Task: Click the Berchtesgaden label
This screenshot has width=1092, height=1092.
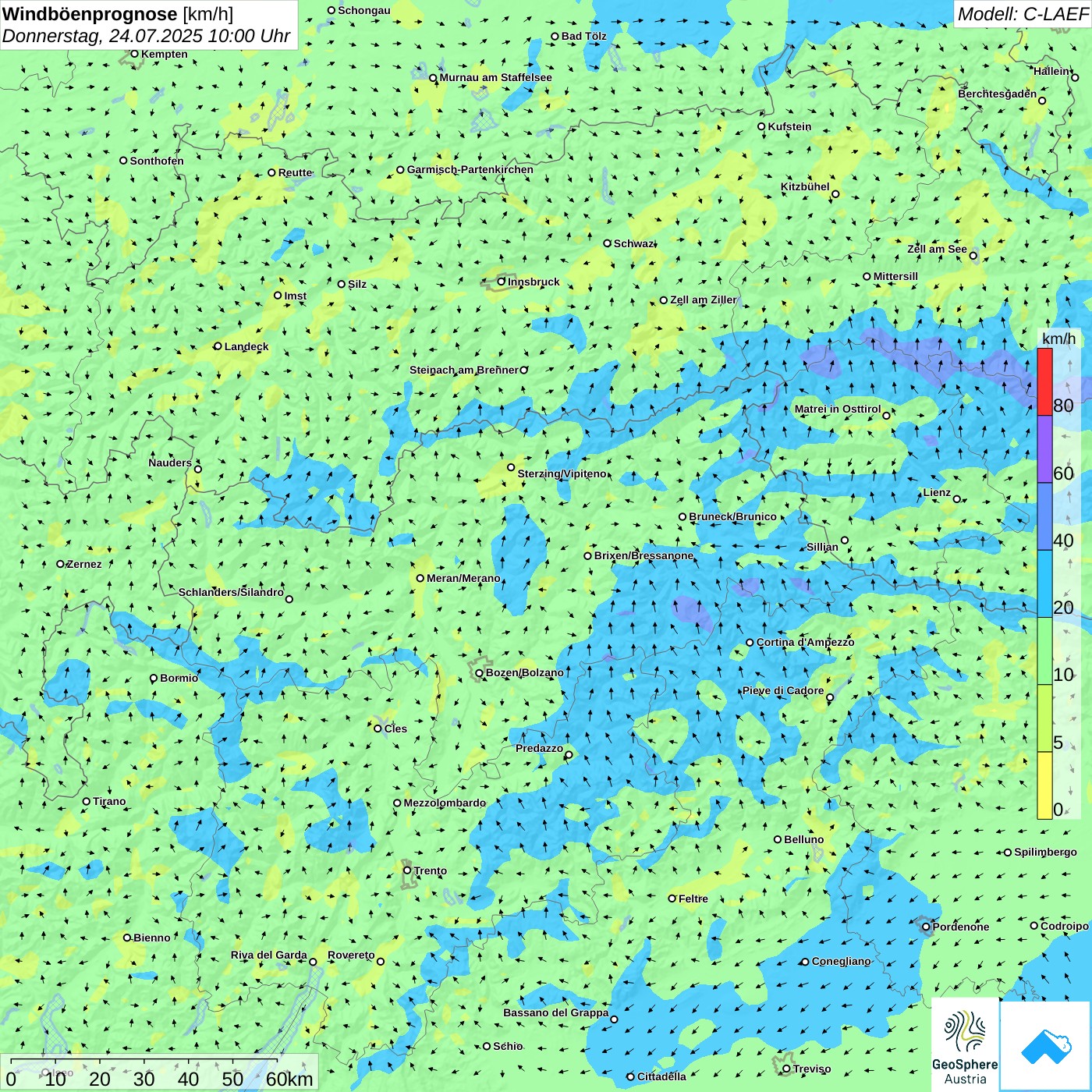Action: coord(998,94)
